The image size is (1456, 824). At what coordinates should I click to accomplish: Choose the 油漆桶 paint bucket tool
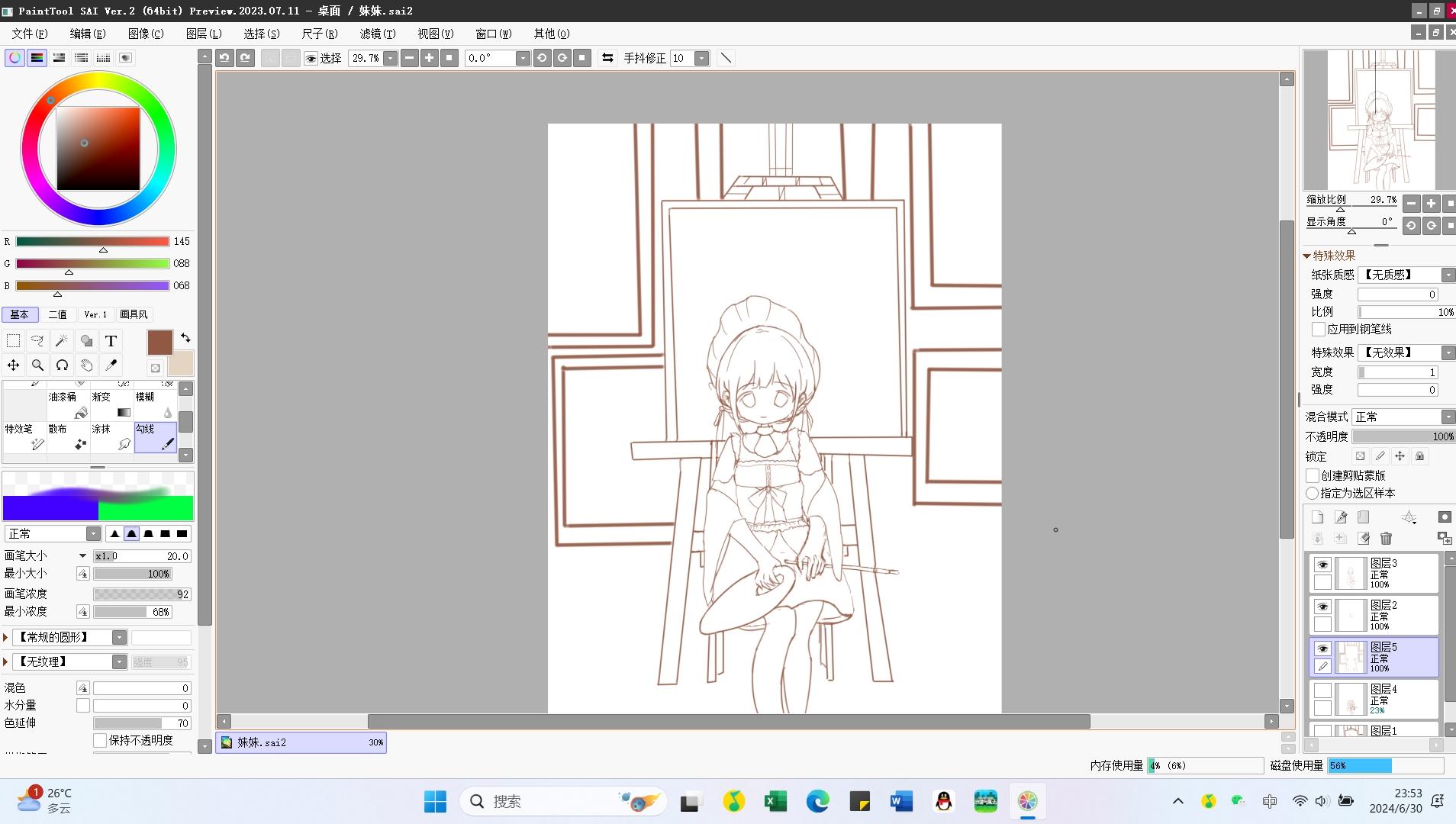69,405
